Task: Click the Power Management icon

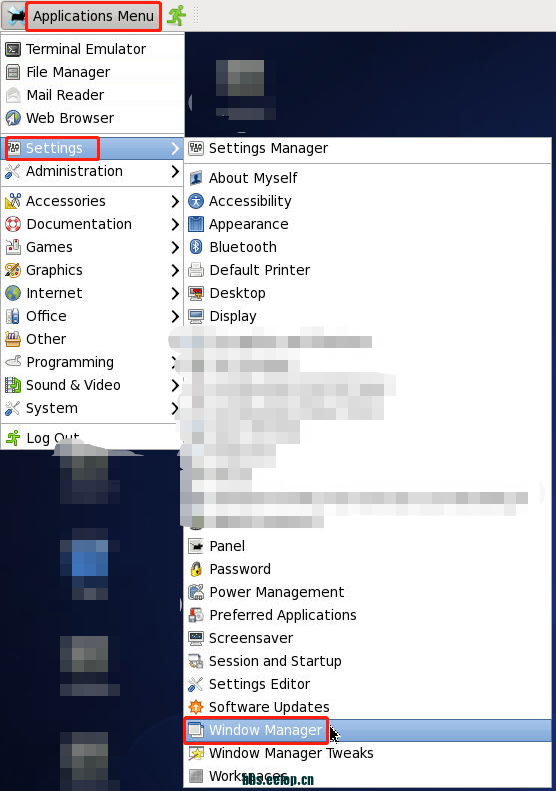Action: point(196,592)
